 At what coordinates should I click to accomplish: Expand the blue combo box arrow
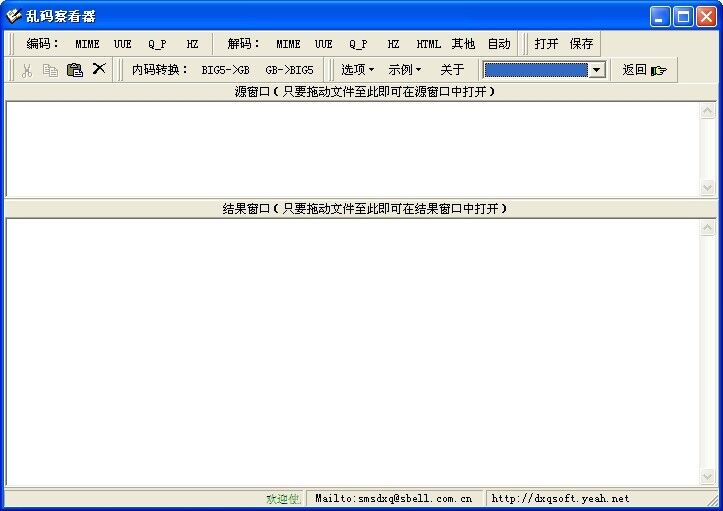tap(597, 70)
